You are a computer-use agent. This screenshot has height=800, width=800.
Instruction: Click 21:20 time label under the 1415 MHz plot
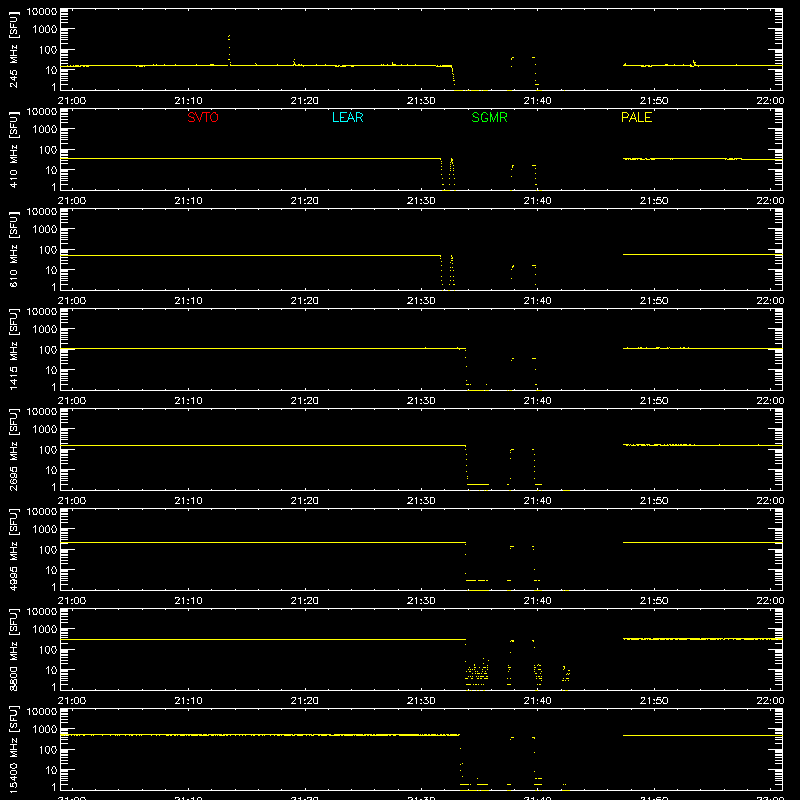point(305,401)
